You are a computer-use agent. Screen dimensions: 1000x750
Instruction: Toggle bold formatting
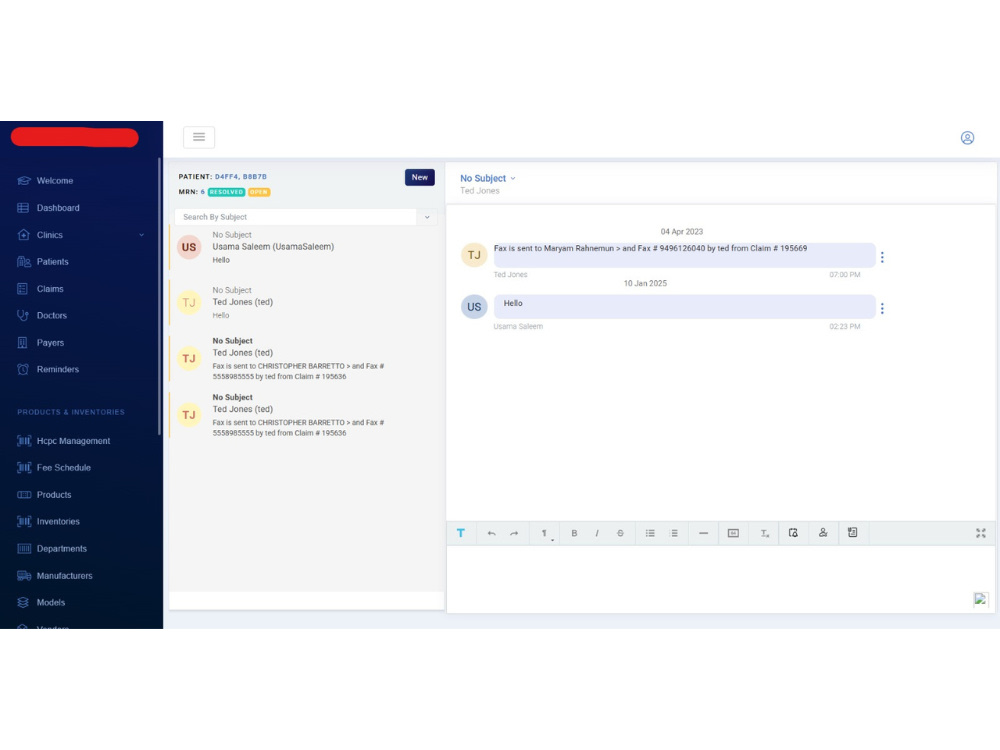pyautogui.click(x=574, y=533)
